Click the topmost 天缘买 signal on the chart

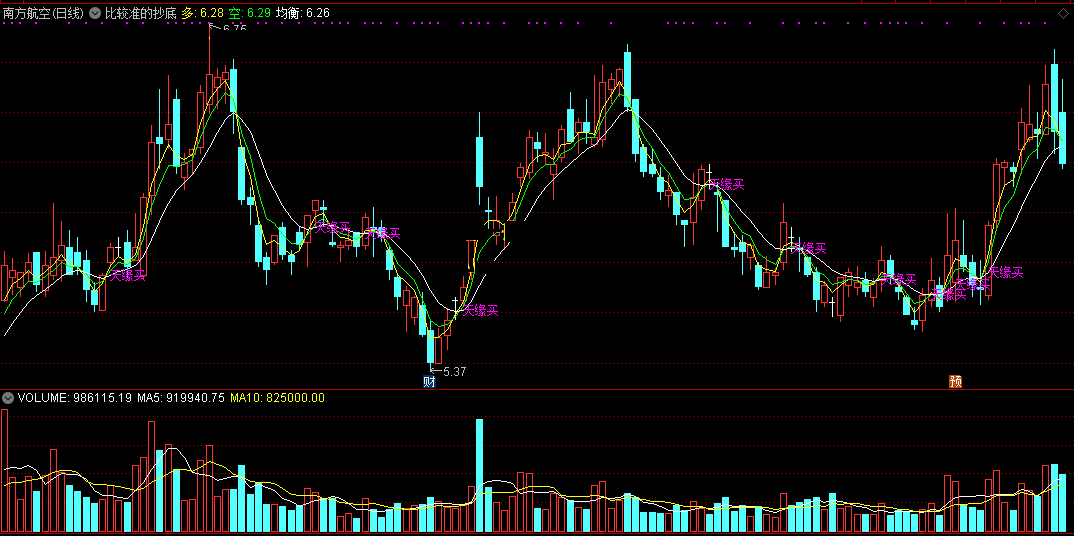tap(726, 183)
